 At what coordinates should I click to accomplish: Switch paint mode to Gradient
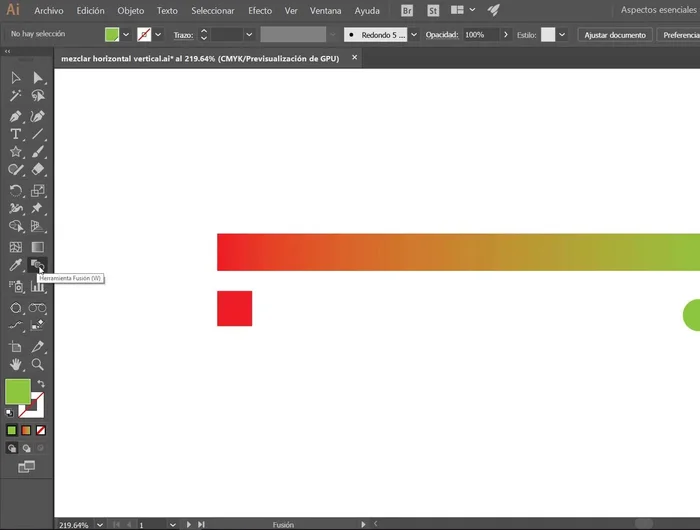[x=26, y=430]
